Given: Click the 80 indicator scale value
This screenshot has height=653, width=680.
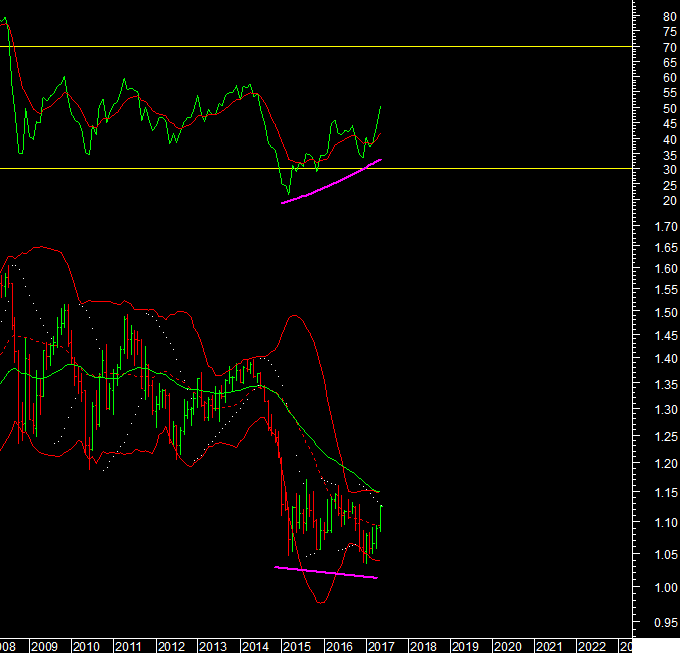Looking at the screenshot, I should [x=670, y=16].
